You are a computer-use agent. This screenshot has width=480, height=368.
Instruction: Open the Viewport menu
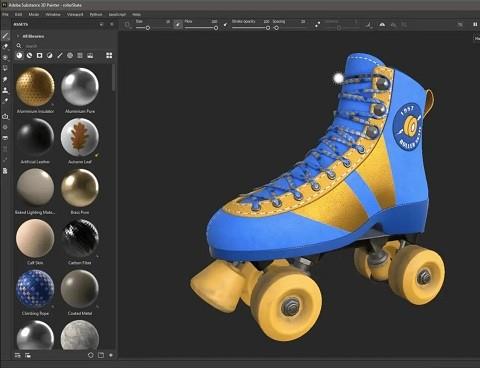pos(75,14)
